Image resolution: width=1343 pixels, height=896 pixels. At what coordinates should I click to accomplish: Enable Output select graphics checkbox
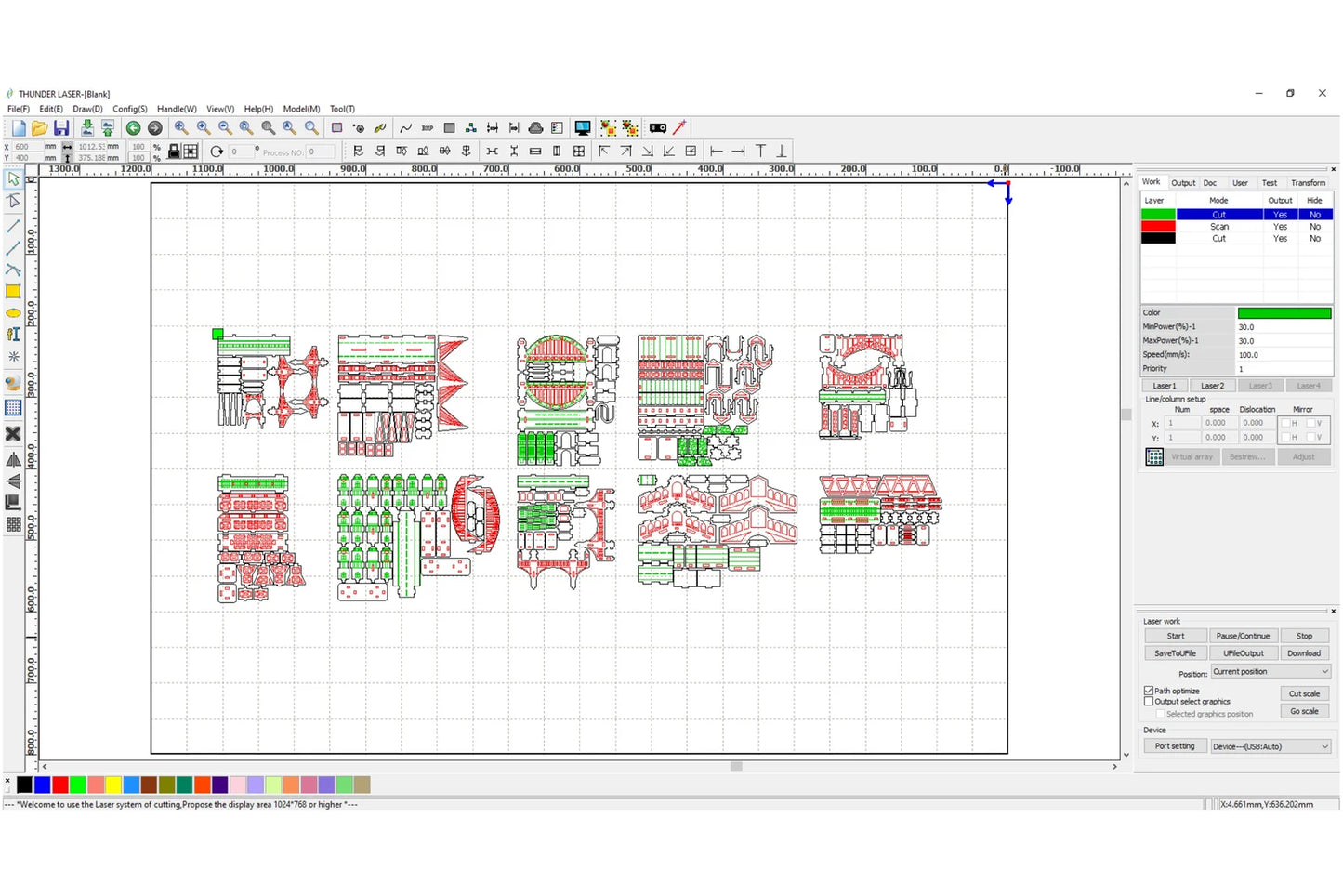pos(1149,702)
